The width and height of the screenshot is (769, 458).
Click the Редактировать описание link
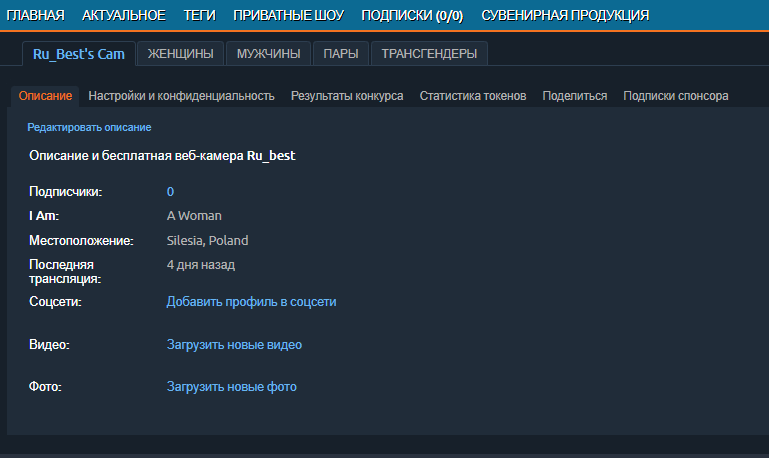coord(89,128)
